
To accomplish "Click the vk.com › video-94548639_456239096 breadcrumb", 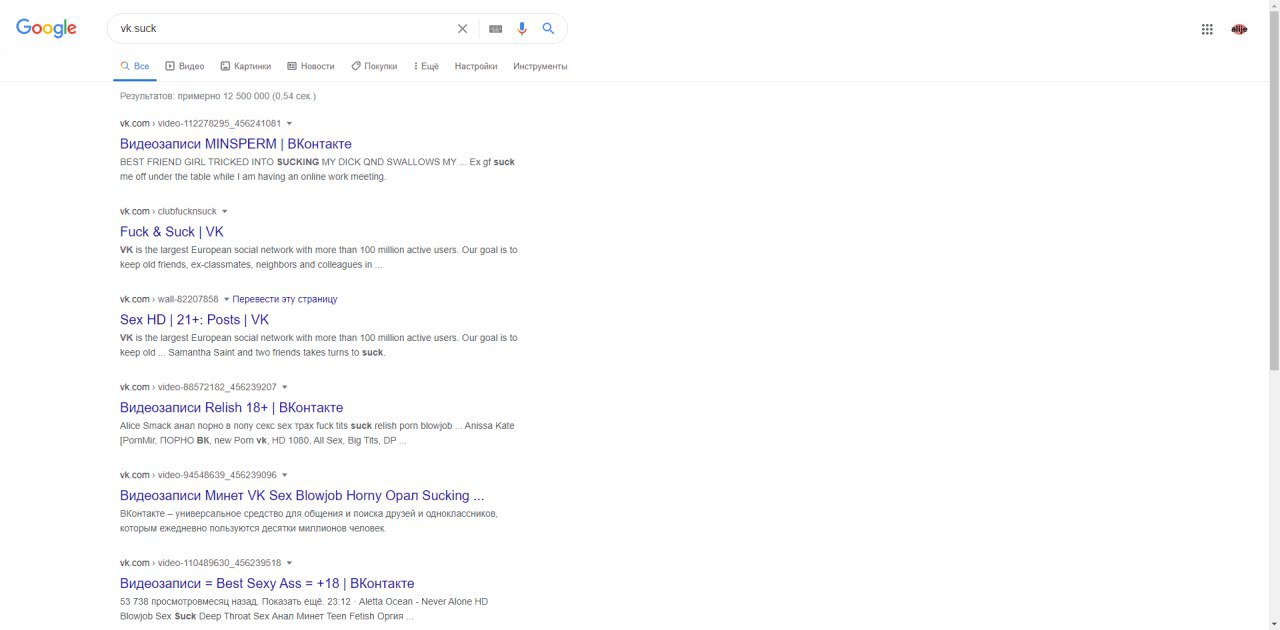I will coord(198,475).
